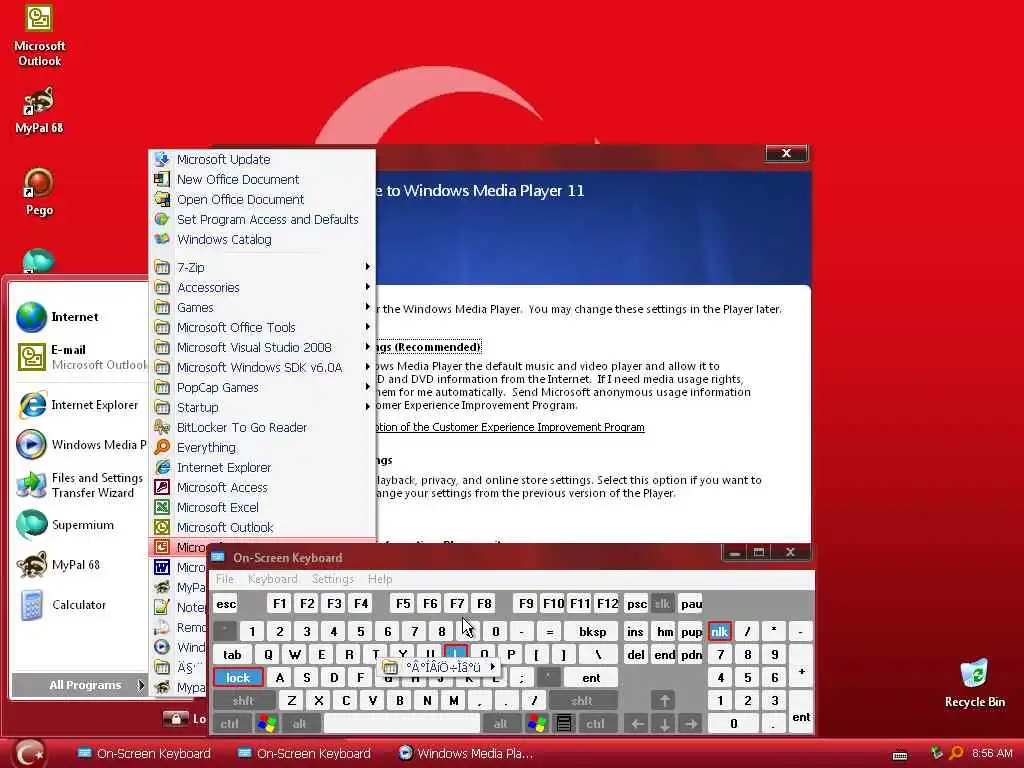Toggle the slk scroll lock key
This screenshot has width=1024, height=768.
(x=663, y=604)
